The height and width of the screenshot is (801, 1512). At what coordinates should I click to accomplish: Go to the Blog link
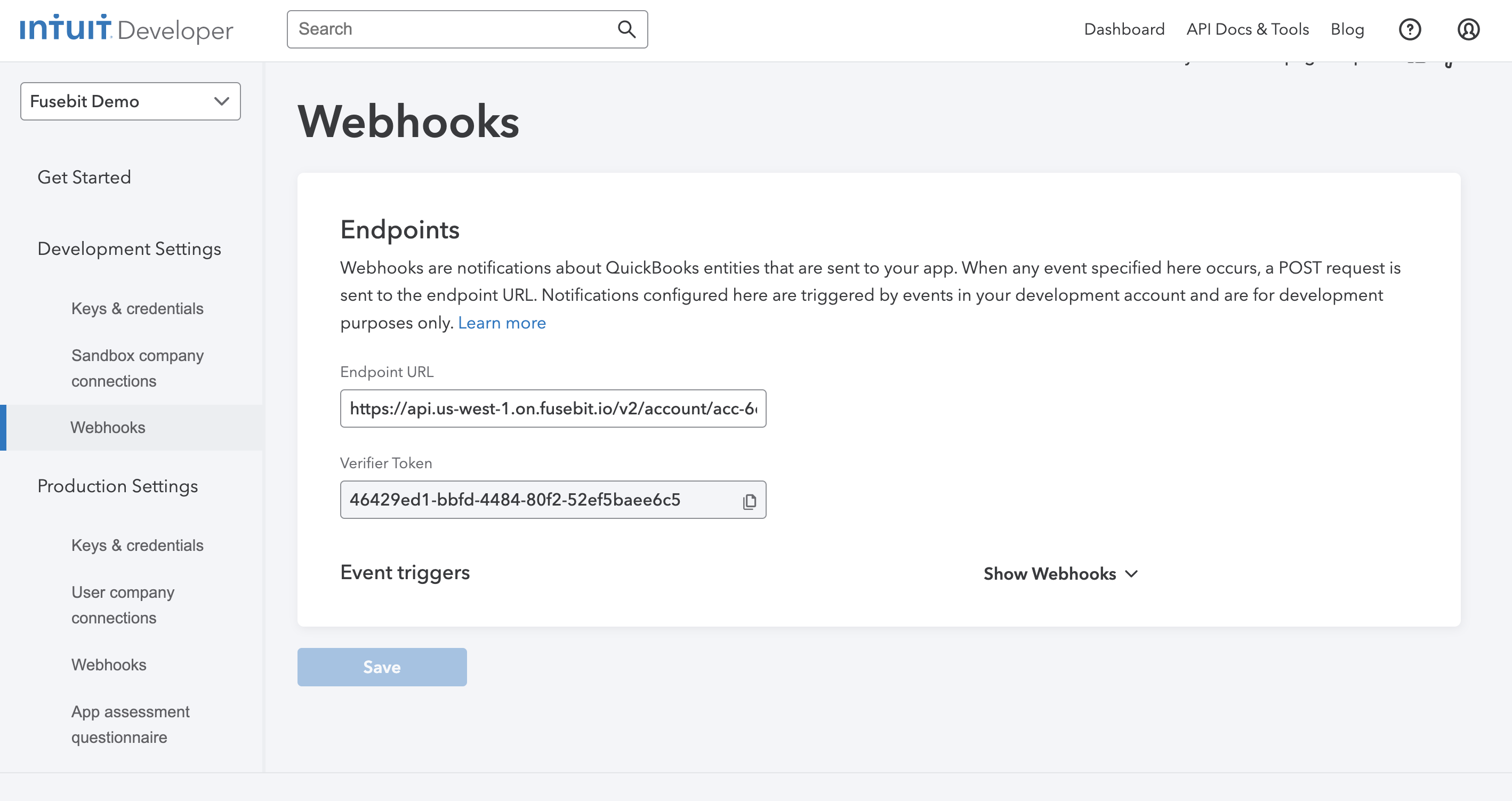click(x=1347, y=29)
